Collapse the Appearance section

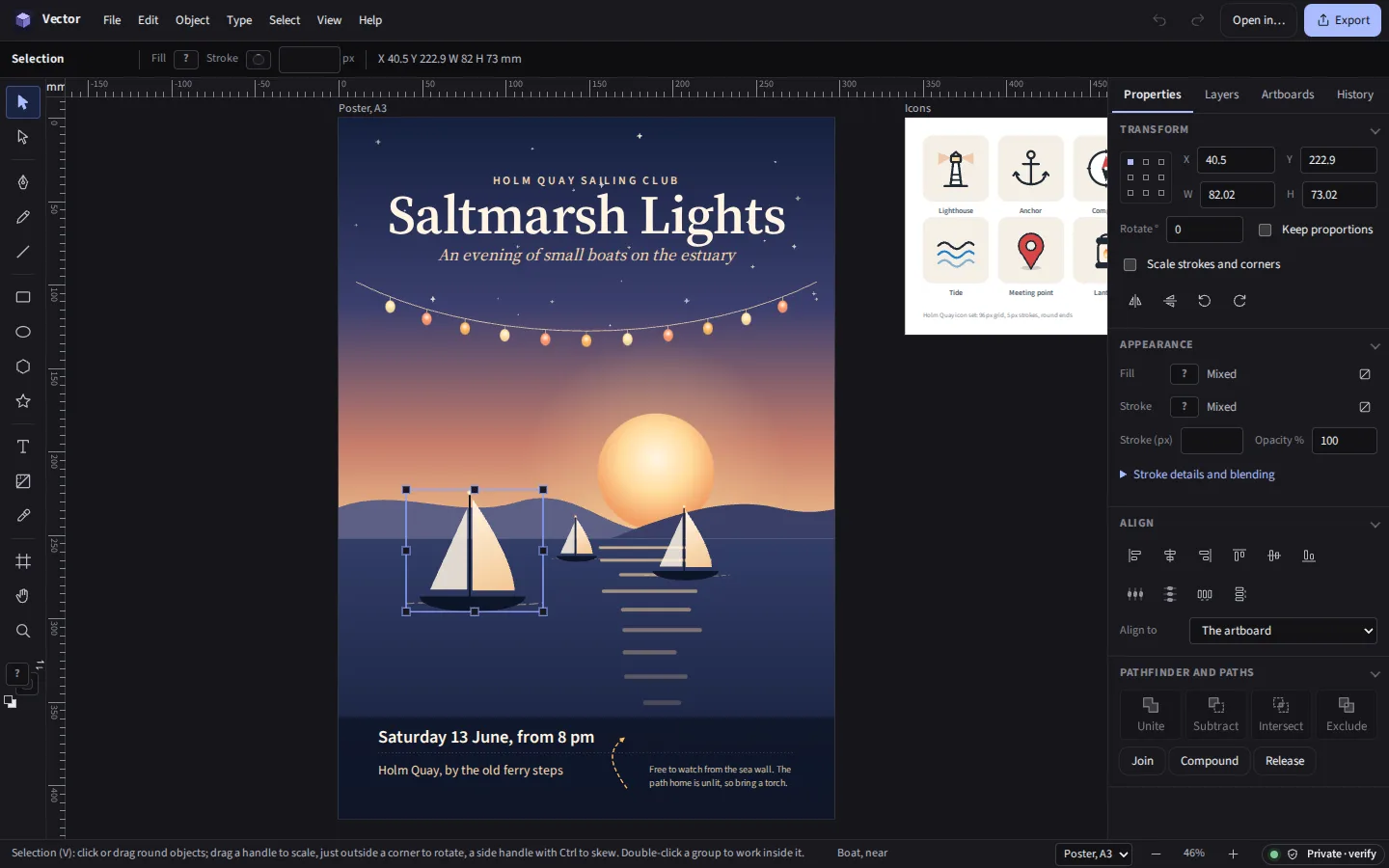[x=1375, y=345]
